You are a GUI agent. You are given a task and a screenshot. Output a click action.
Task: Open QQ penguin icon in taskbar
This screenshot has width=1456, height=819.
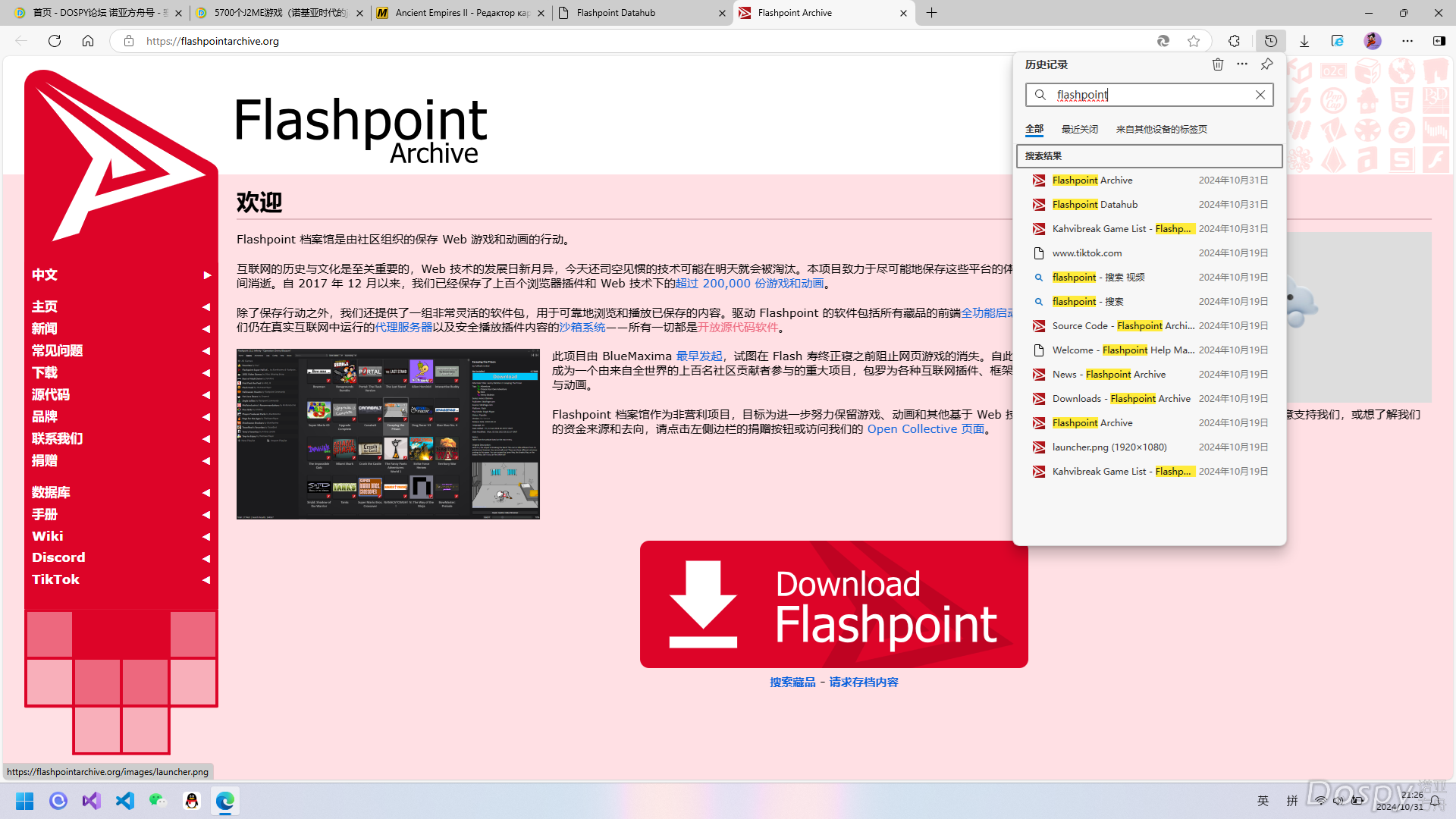(192, 801)
